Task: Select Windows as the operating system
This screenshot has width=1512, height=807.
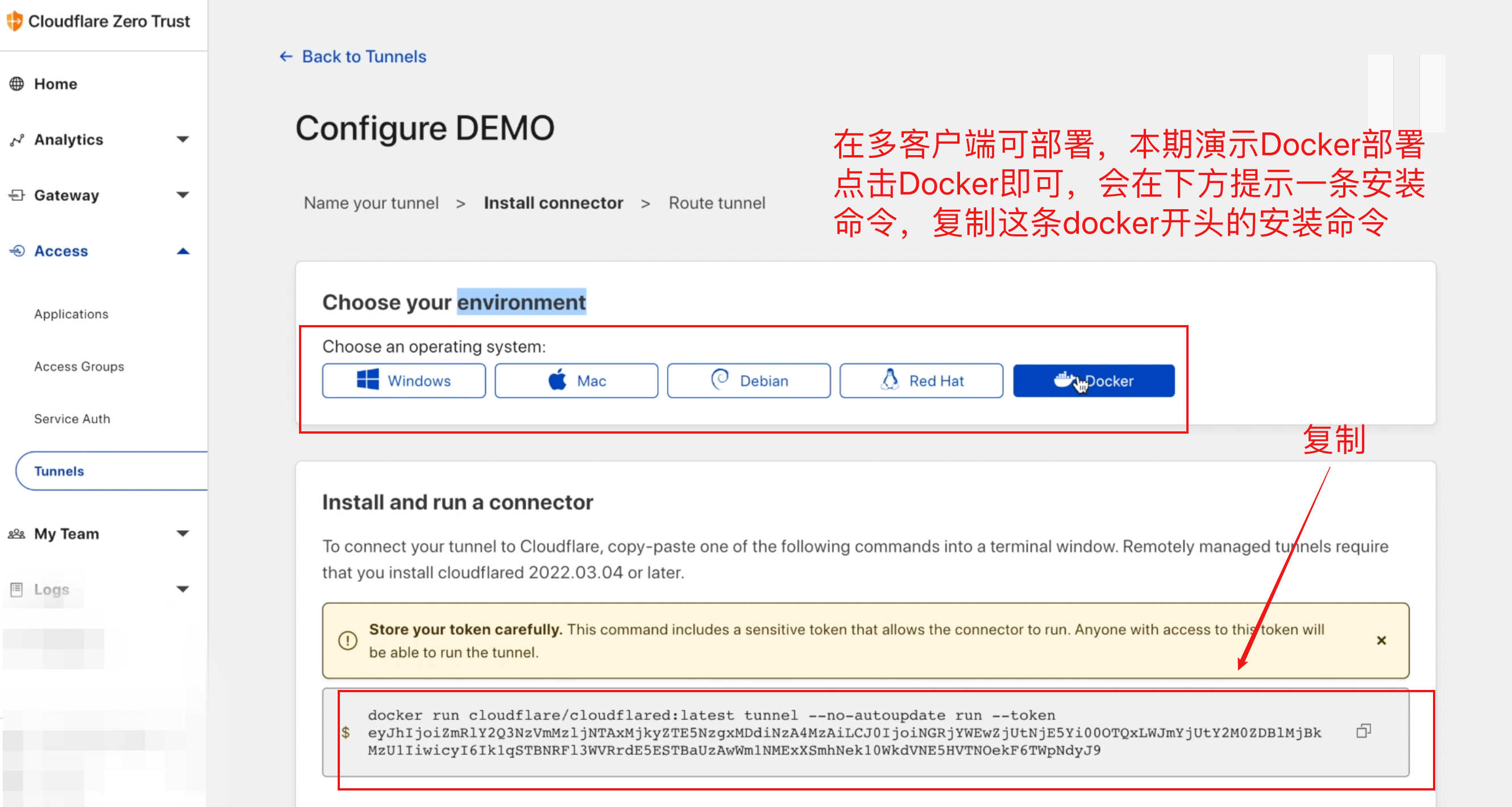Action: [404, 380]
